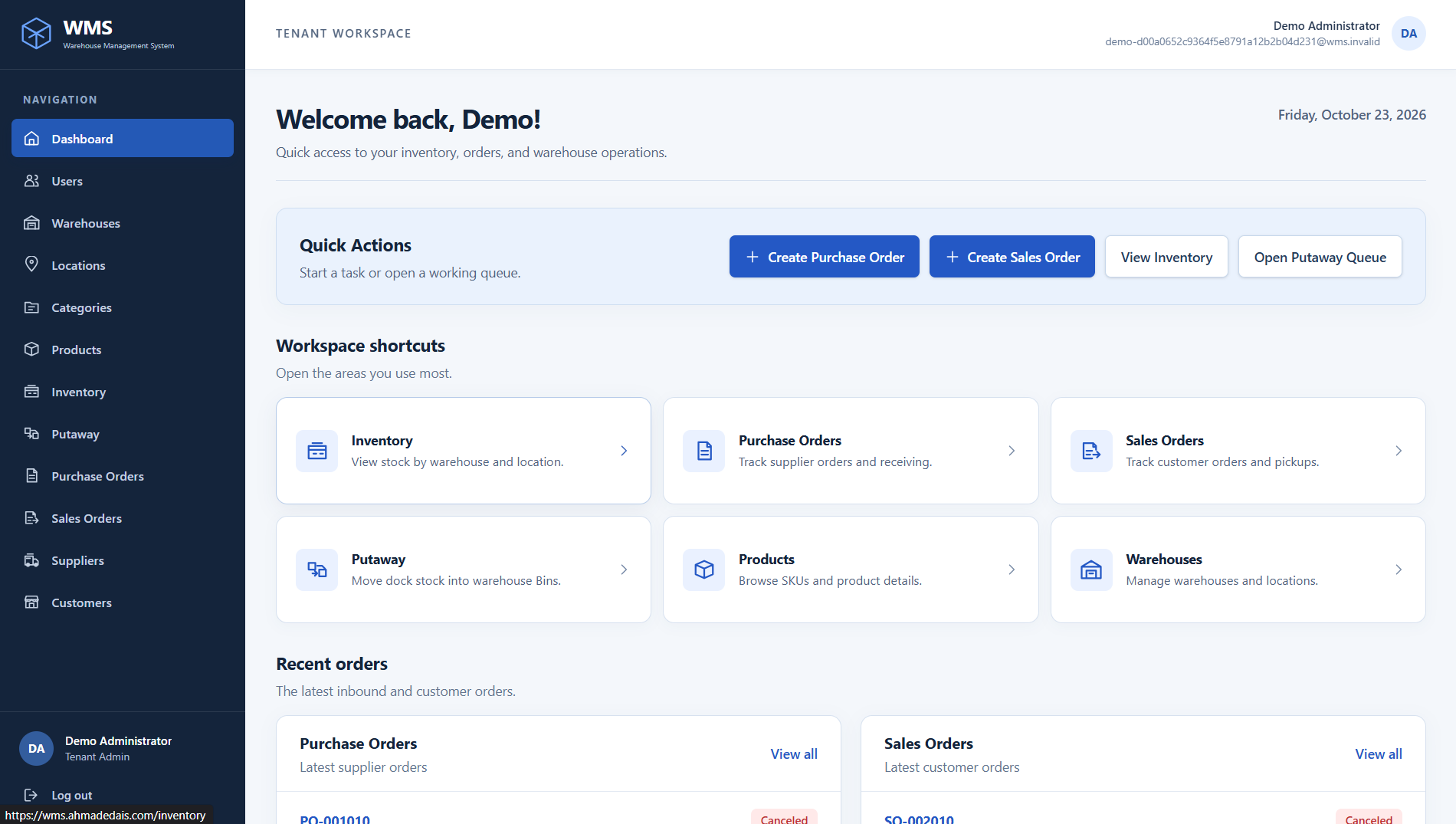Click the Putaway icon in sidebar

(31, 434)
